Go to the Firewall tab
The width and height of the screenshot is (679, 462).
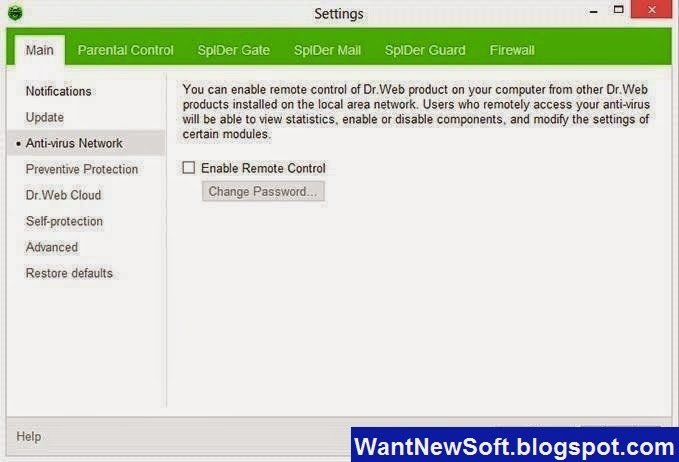click(x=512, y=50)
